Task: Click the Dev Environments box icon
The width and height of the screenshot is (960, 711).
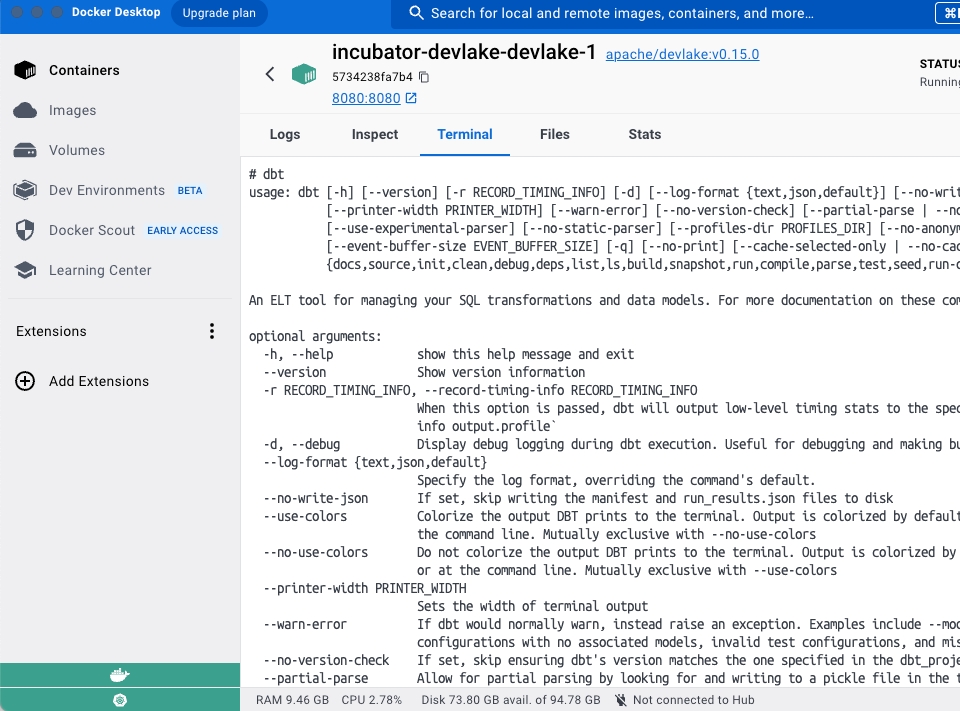Action: (x=25, y=190)
